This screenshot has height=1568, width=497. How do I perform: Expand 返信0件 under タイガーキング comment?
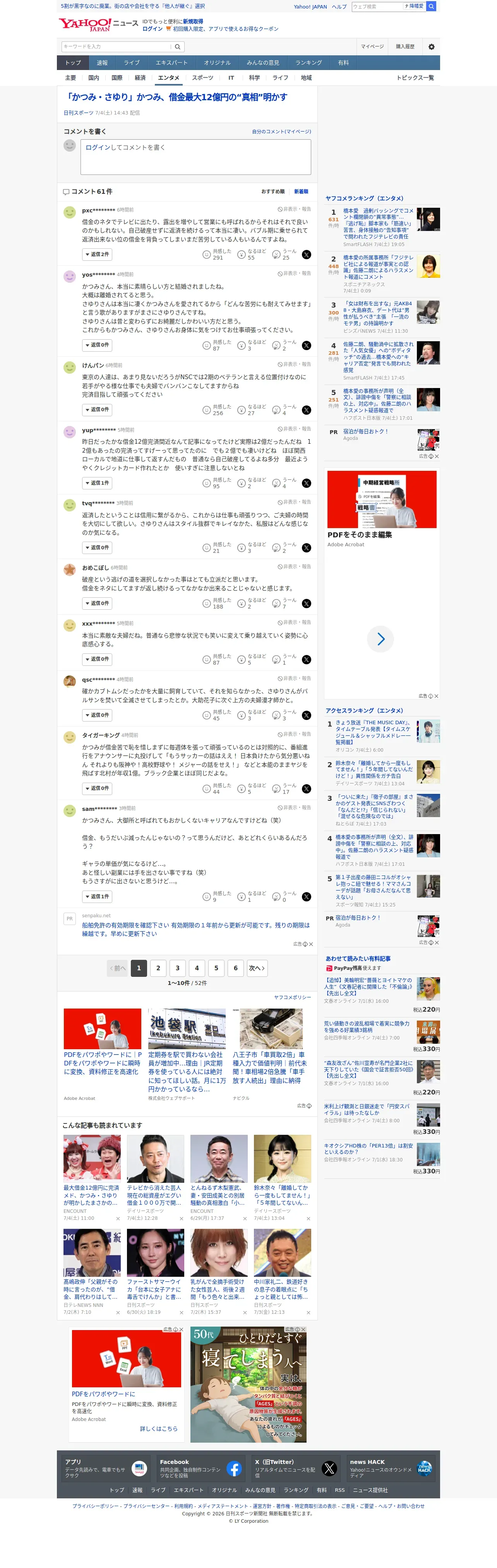tap(98, 788)
